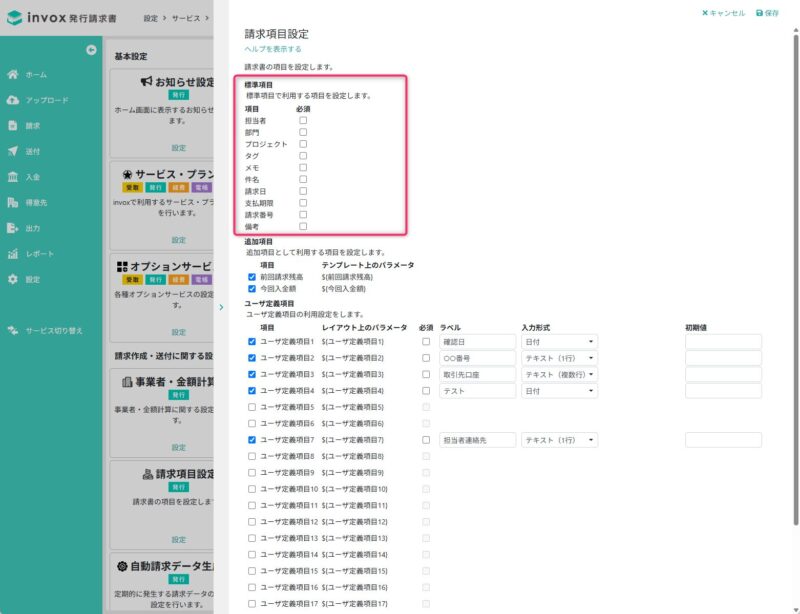Image resolution: width=800 pixels, height=614 pixels.
Task: Open input format dropdown for 確認日
Action: pyautogui.click(x=559, y=342)
